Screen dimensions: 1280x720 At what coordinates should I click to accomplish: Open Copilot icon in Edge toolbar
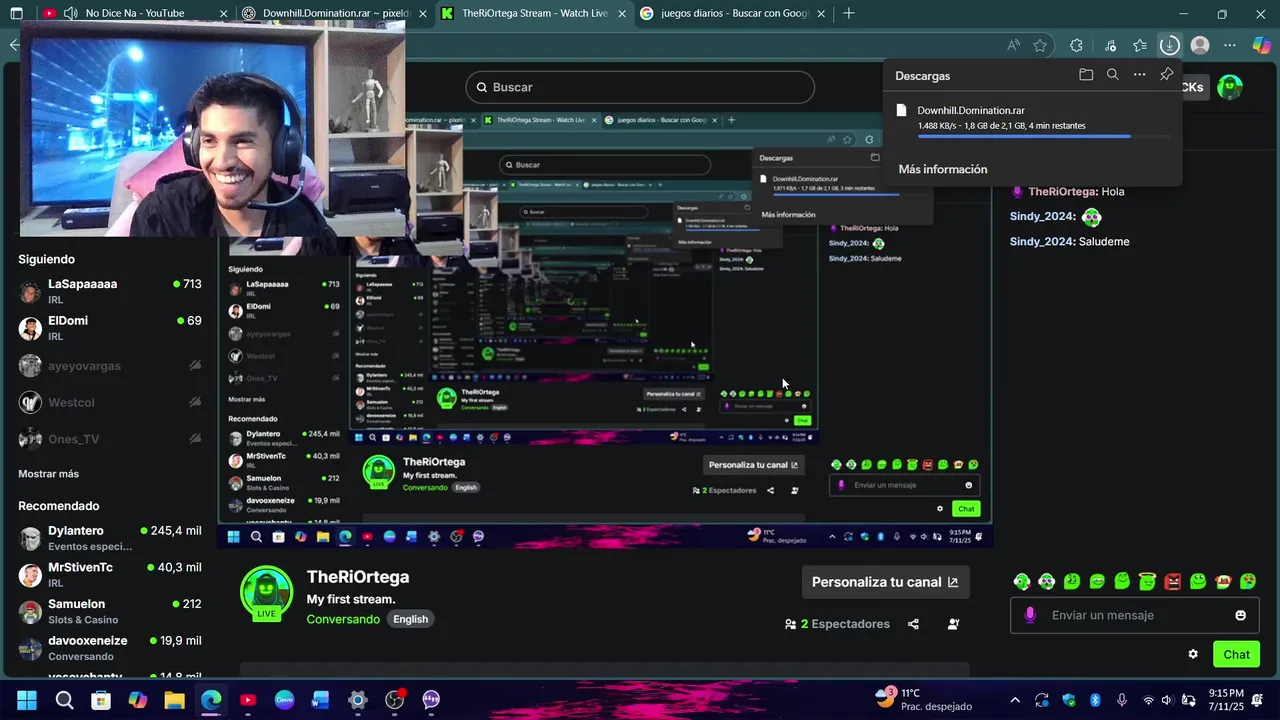click(1261, 45)
